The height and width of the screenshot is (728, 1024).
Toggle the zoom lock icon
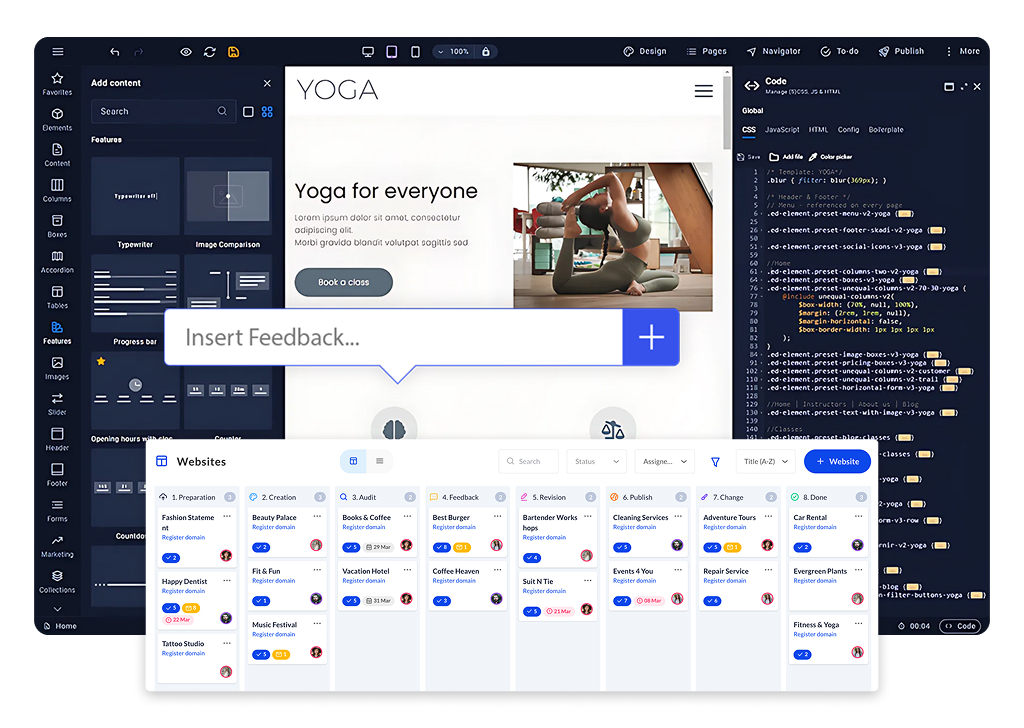click(x=486, y=52)
